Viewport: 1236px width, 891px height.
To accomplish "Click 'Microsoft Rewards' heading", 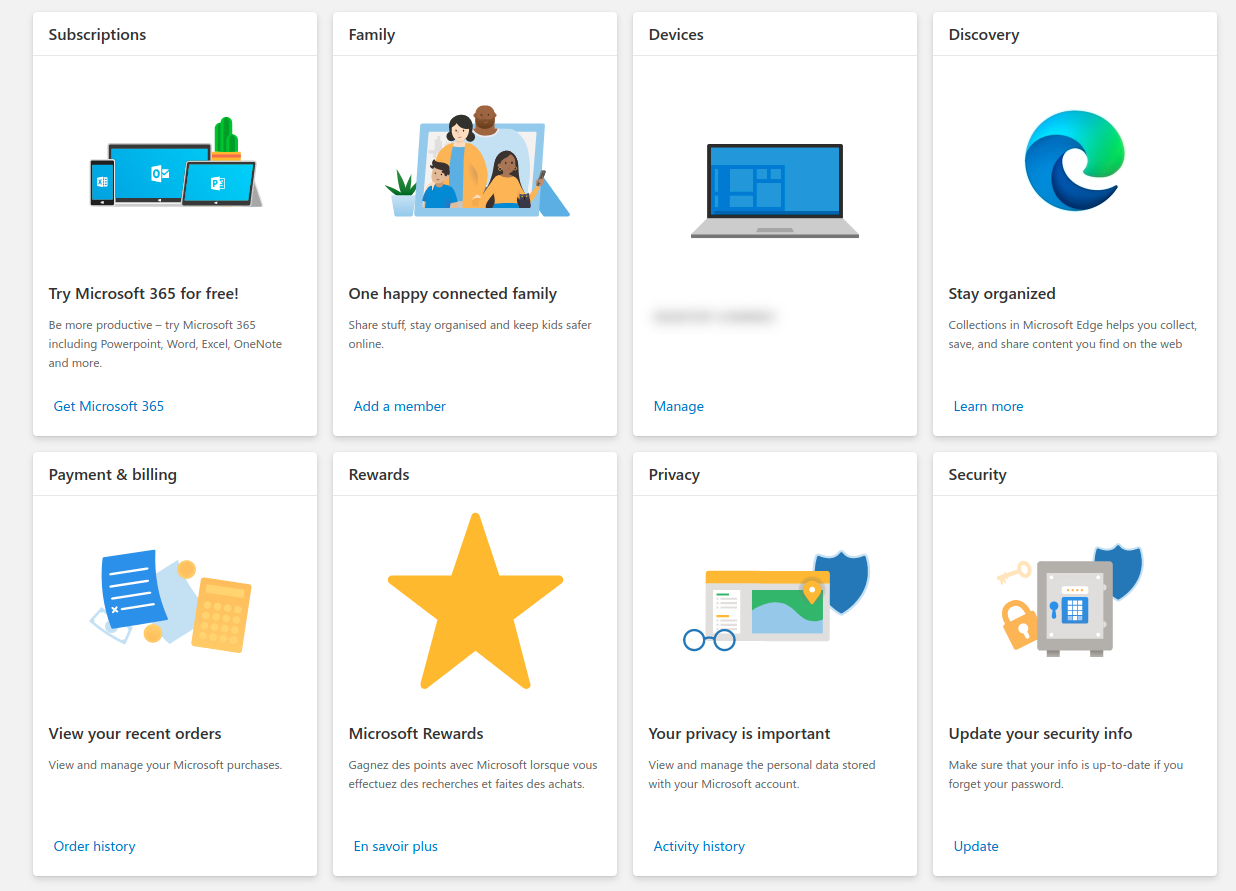I will click(x=416, y=733).
